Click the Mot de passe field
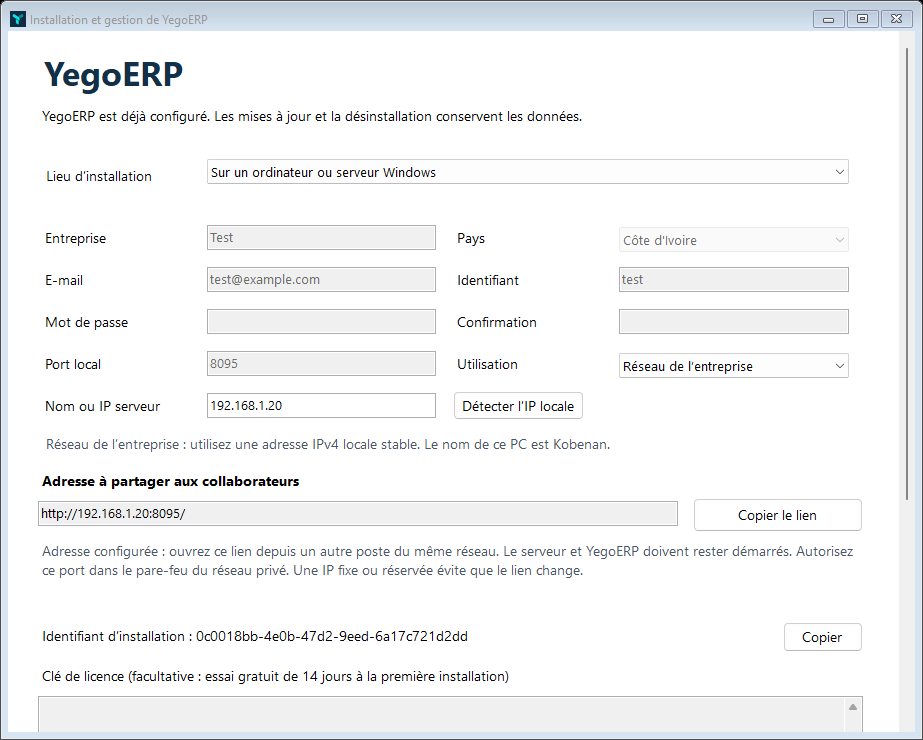923x740 pixels. coord(321,322)
